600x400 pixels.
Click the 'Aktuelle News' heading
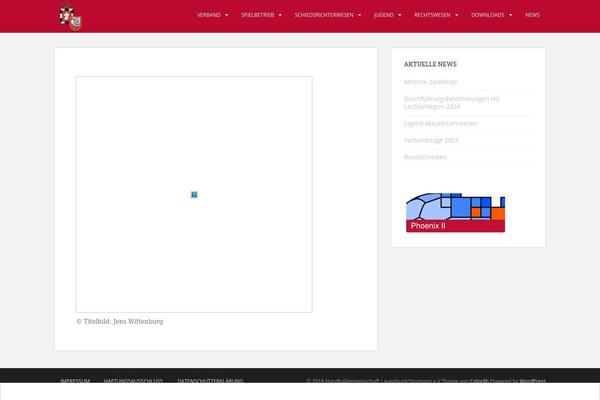[430, 64]
